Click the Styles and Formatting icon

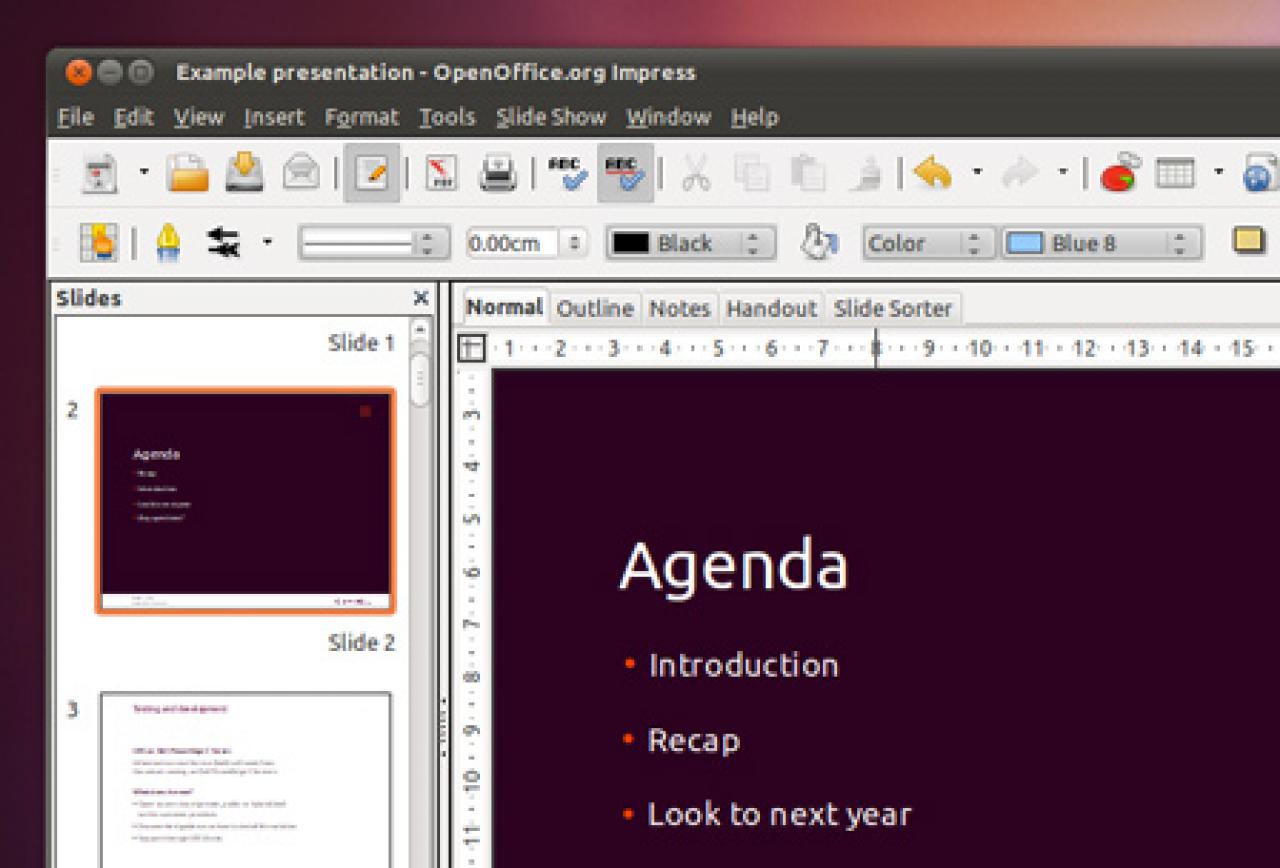tap(99, 243)
